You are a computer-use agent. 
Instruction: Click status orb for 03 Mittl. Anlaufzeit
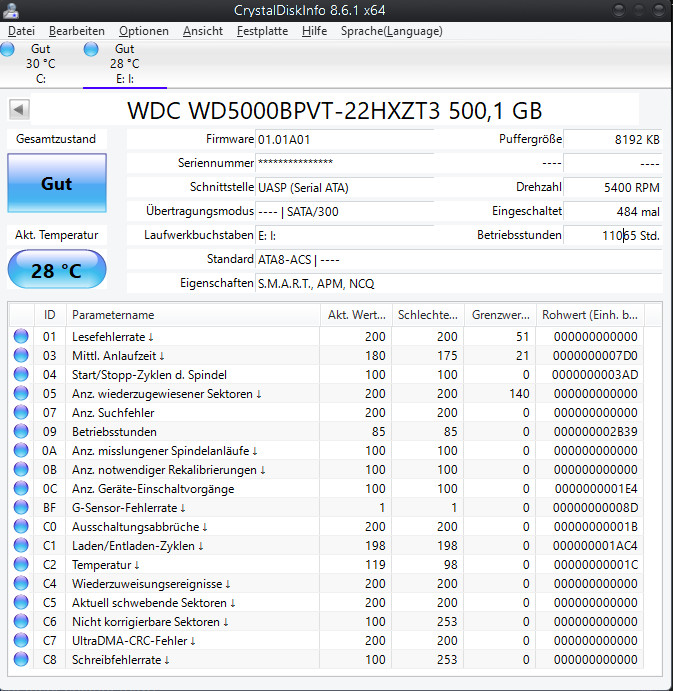[21, 355]
